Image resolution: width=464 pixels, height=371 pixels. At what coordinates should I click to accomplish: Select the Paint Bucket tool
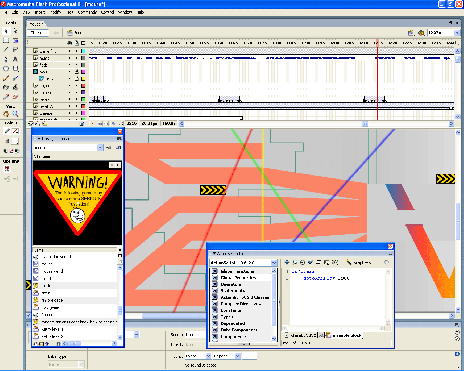coord(15,87)
